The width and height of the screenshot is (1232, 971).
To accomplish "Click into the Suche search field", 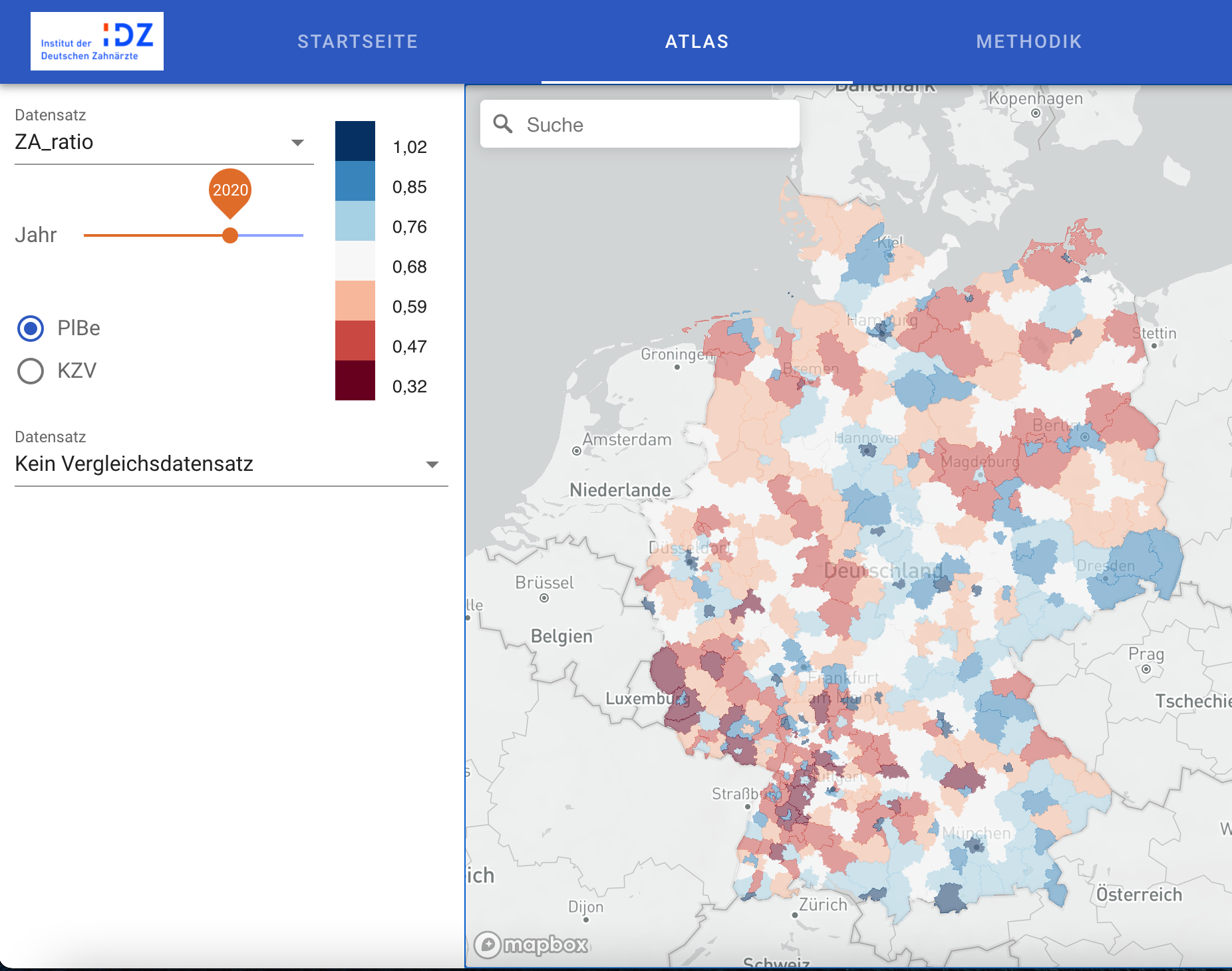I will click(x=652, y=124).
